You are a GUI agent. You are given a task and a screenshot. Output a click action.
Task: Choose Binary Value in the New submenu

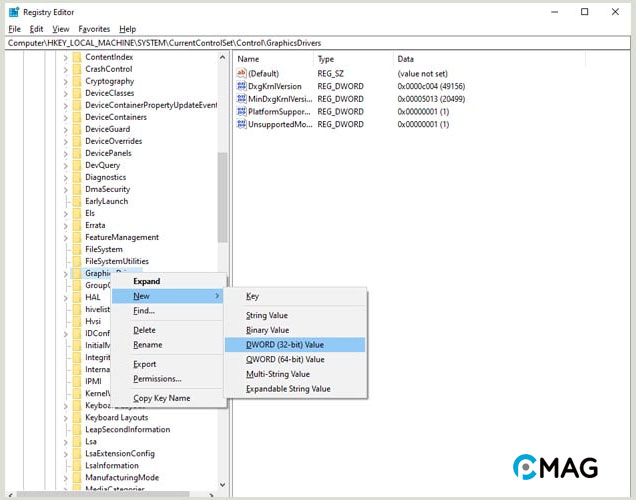pos(295,330)
